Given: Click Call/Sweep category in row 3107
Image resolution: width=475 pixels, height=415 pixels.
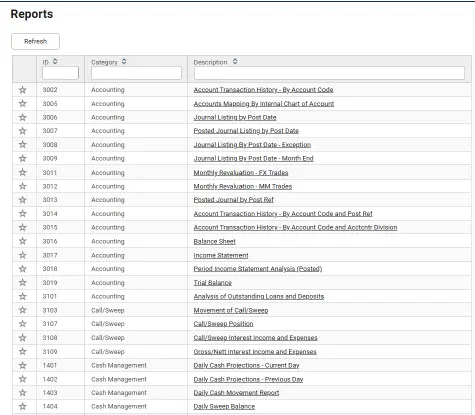Looking at the screenshot, I should (108, 324).
